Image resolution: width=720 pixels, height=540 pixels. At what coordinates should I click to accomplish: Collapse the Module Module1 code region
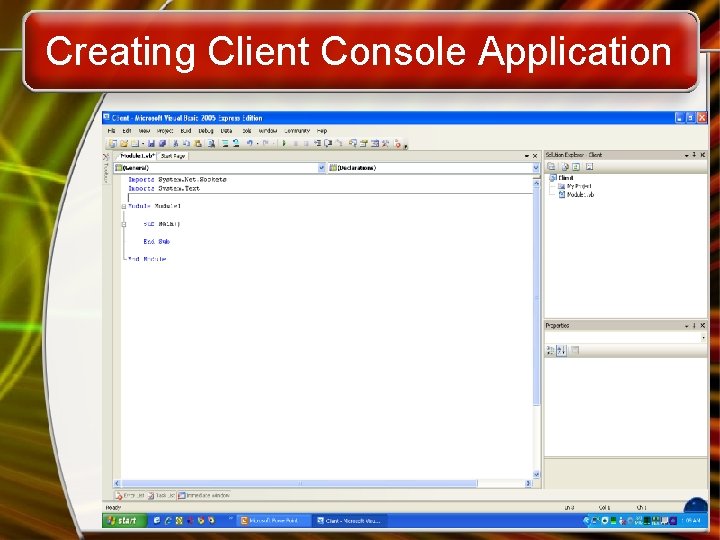click(x=124, y=207)
